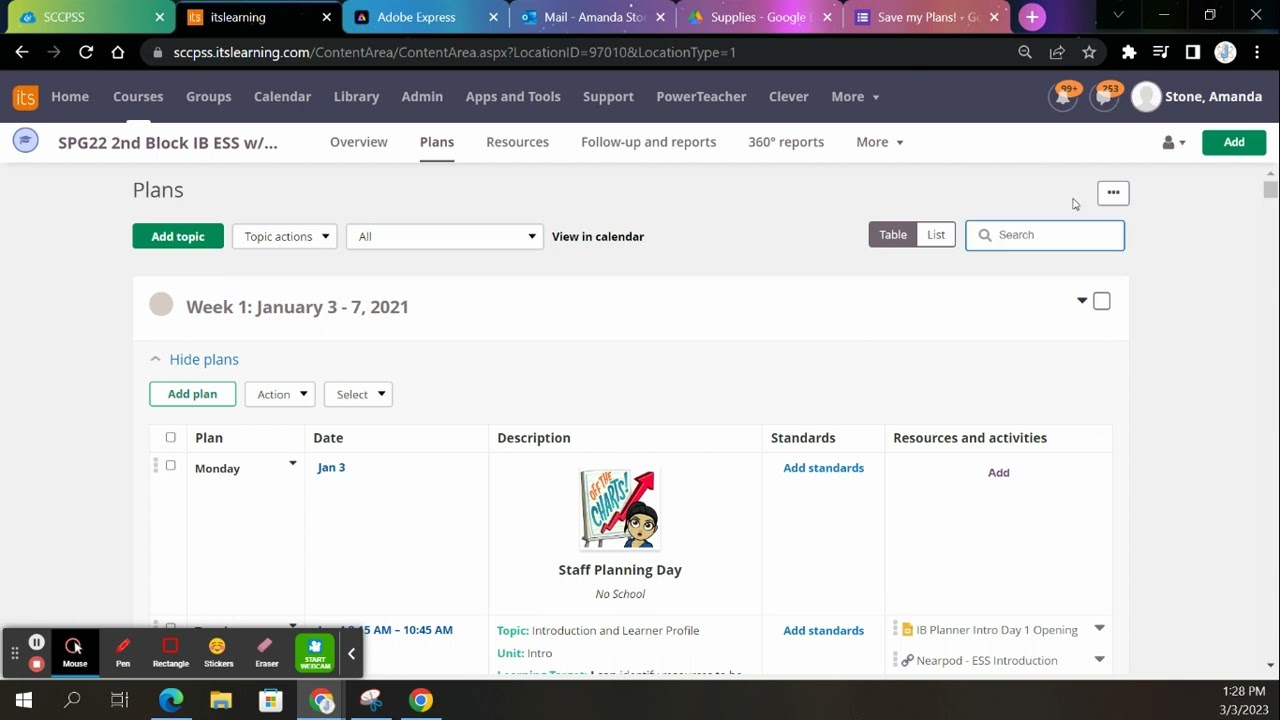Open Follow-up and reports tab
Image resolution: width=1280 pixels, height=720 pixels.
(649, 142)
